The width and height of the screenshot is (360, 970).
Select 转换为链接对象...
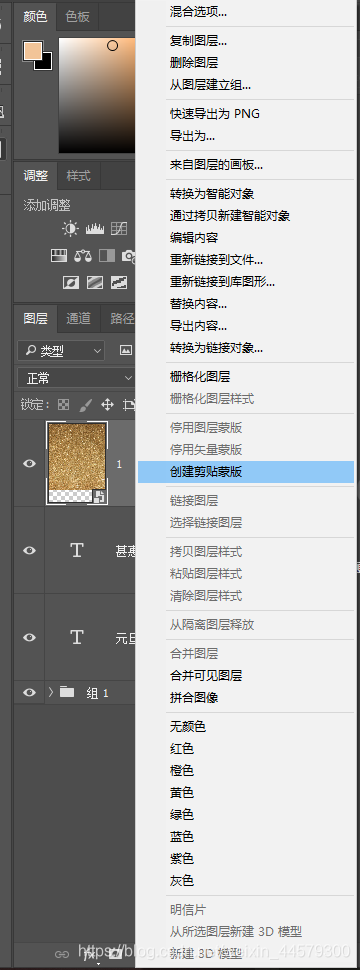pos(216,348)
